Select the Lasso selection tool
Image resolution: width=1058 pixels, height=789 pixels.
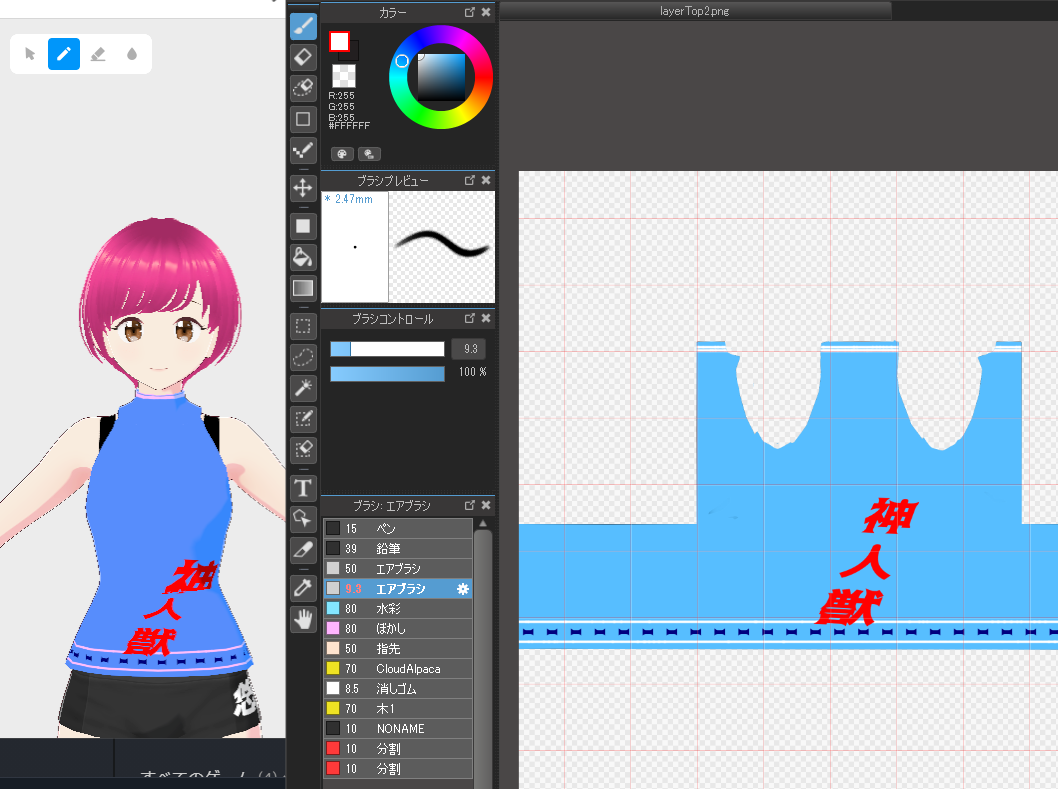[x=303, y=357]
